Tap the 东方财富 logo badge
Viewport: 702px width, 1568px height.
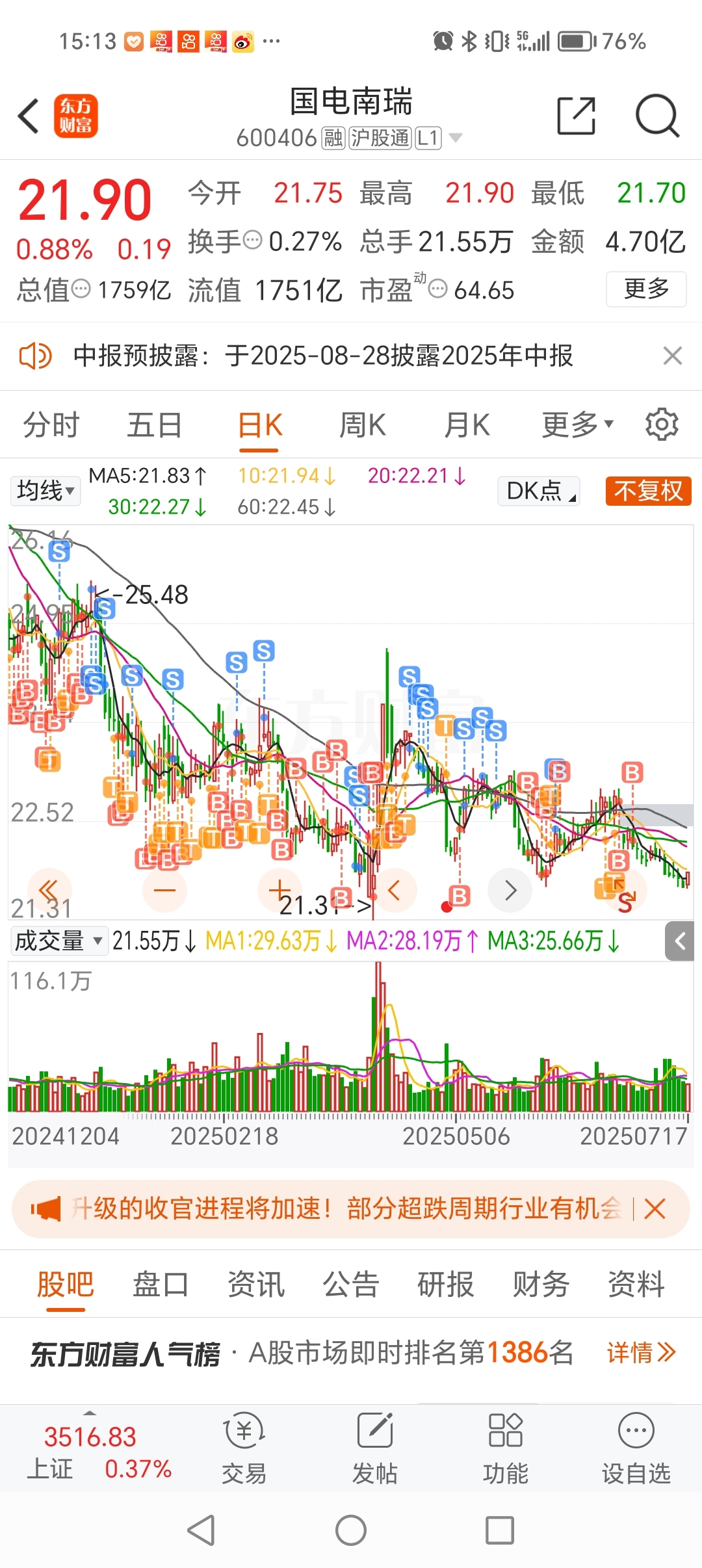tap(76, 116)
